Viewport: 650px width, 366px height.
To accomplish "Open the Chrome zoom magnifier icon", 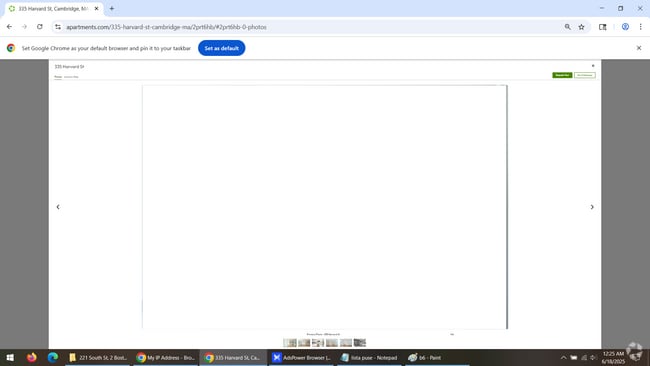I will pyautogui.click(x=568, y=27).
